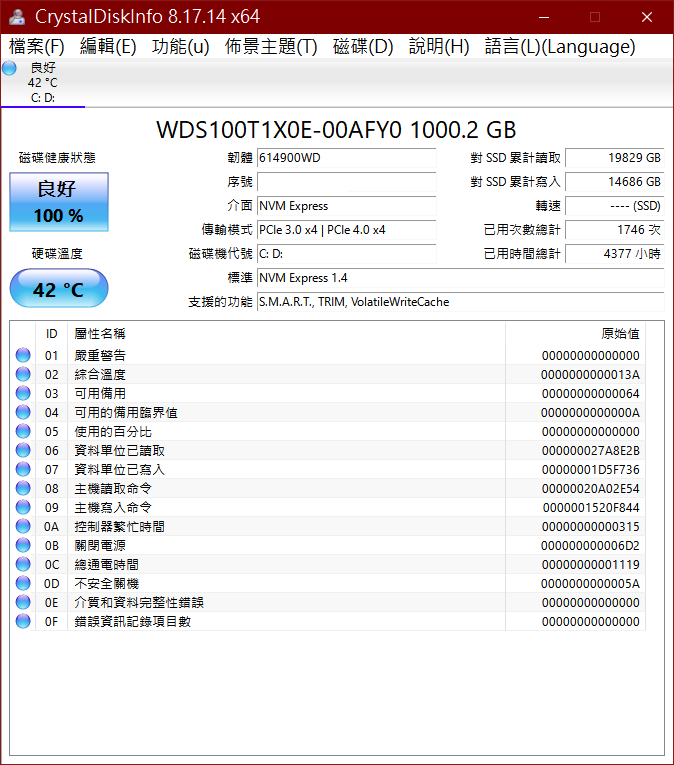Image resolution: width=674 pixels, height=765 pixels.
Task: Click the 良好 100 % health status button
Action: [59, 202]
